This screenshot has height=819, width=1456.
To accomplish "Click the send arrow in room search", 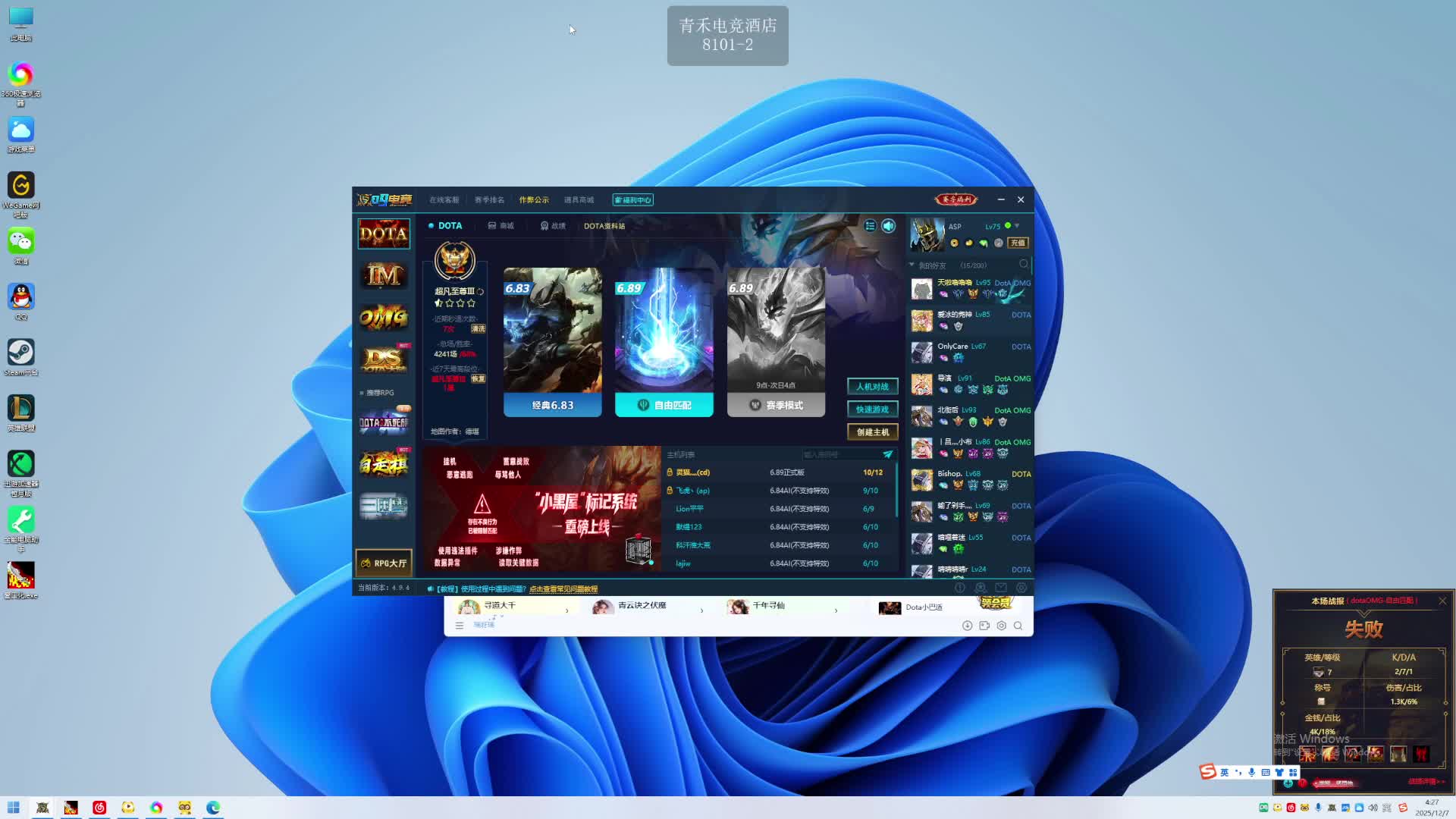I will coord(887,454).
